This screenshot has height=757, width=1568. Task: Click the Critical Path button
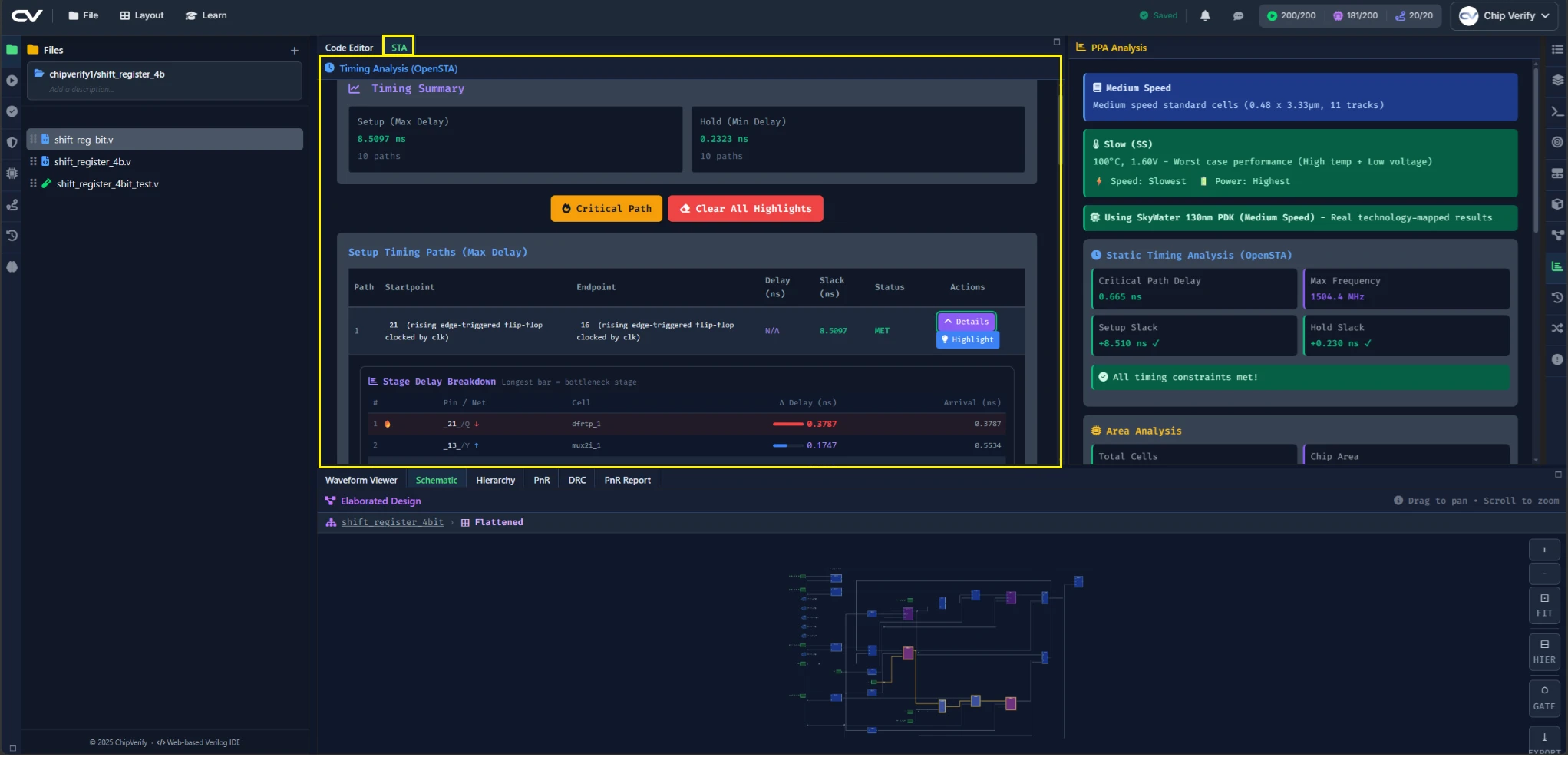tap(606, 209)
